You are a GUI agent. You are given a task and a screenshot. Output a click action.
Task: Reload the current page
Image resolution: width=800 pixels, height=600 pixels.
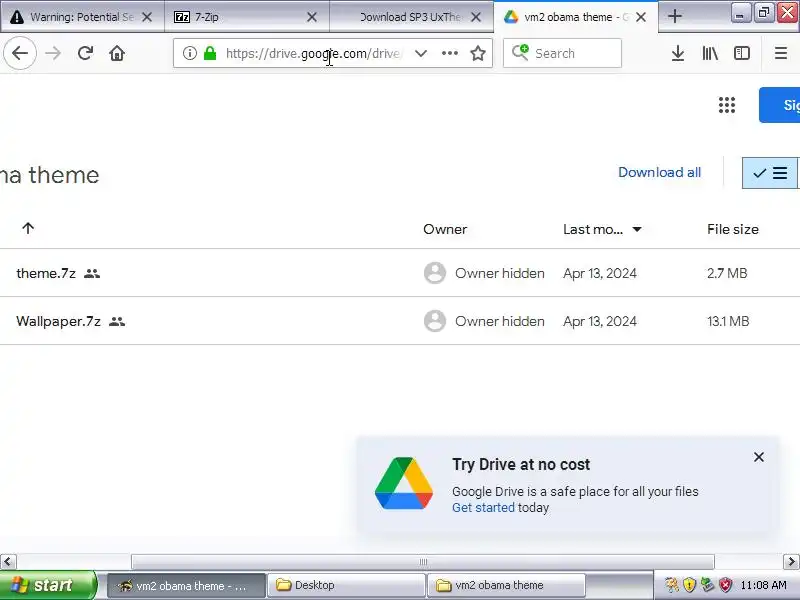pyautogui.click(x=85, y=53)
